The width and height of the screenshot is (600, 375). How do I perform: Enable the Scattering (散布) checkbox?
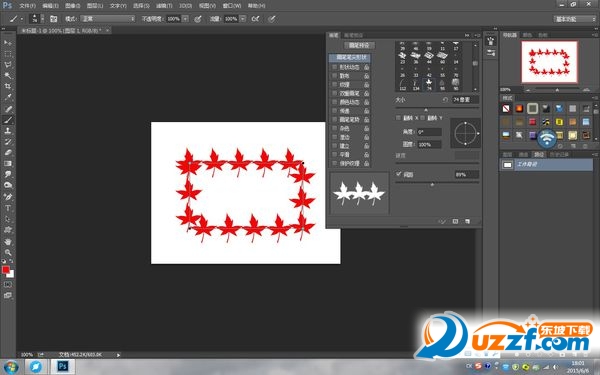tap(334, 76)
